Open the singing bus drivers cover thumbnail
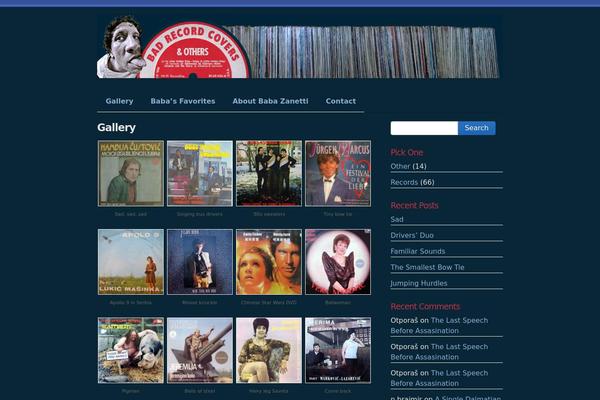The width and height of the screenshot is (600, 400). coord(200,173)
